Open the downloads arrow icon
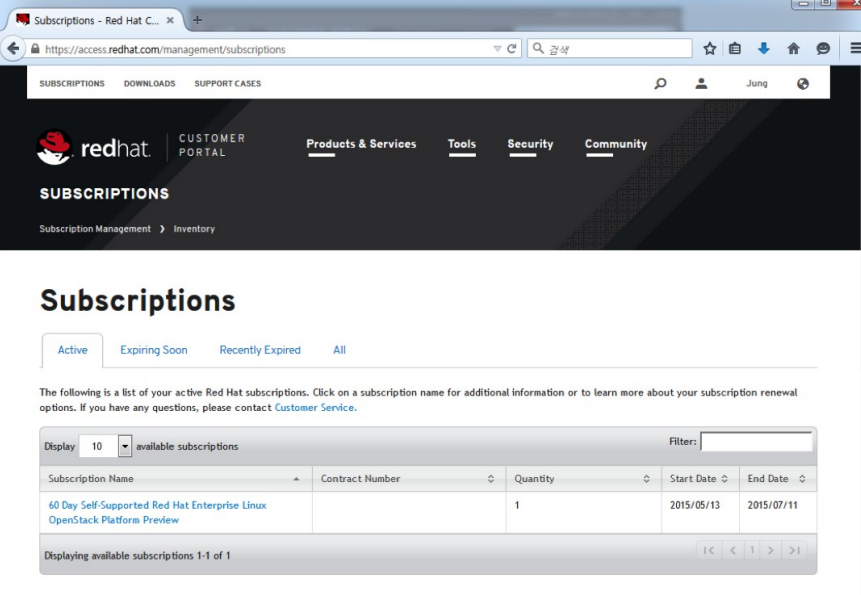Viewport: 861px width, 595px height. pos(764,49)
